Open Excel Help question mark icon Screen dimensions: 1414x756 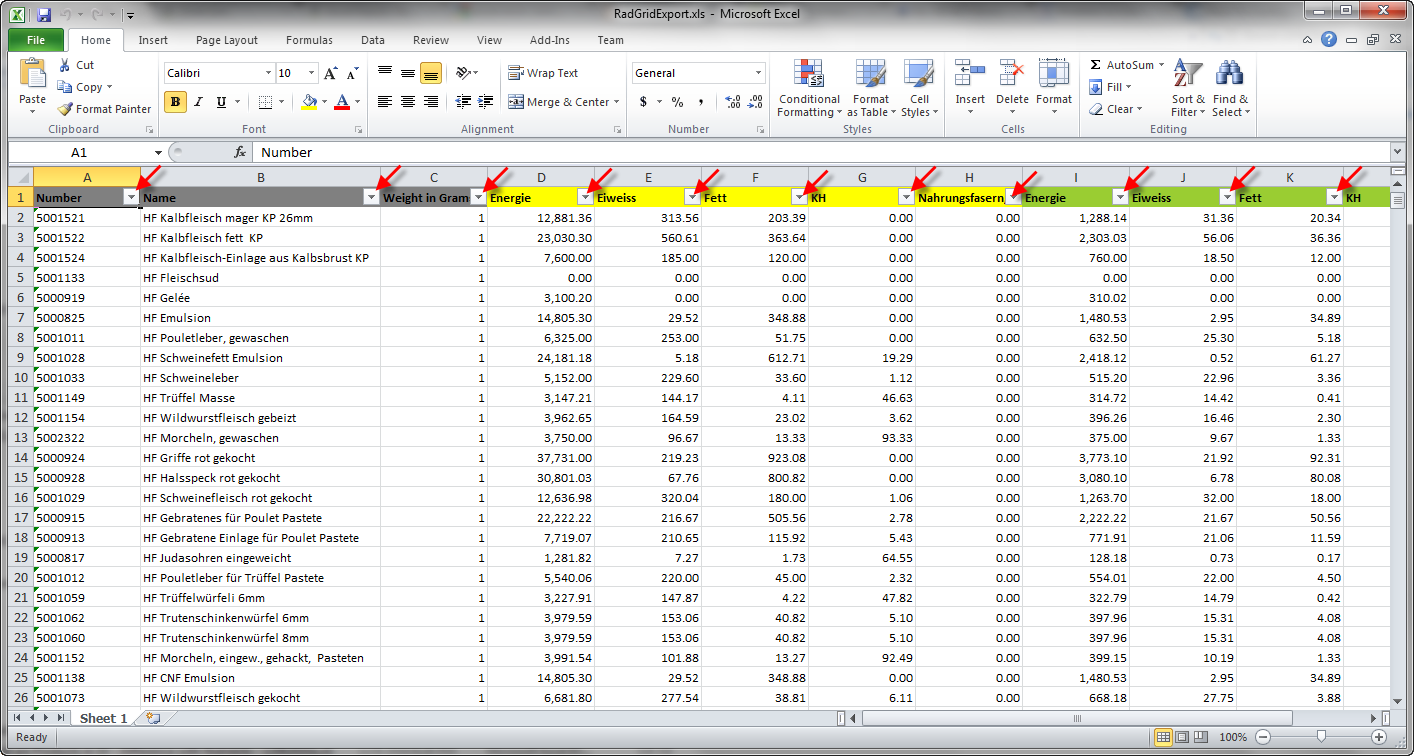(x=1328, y=40)
